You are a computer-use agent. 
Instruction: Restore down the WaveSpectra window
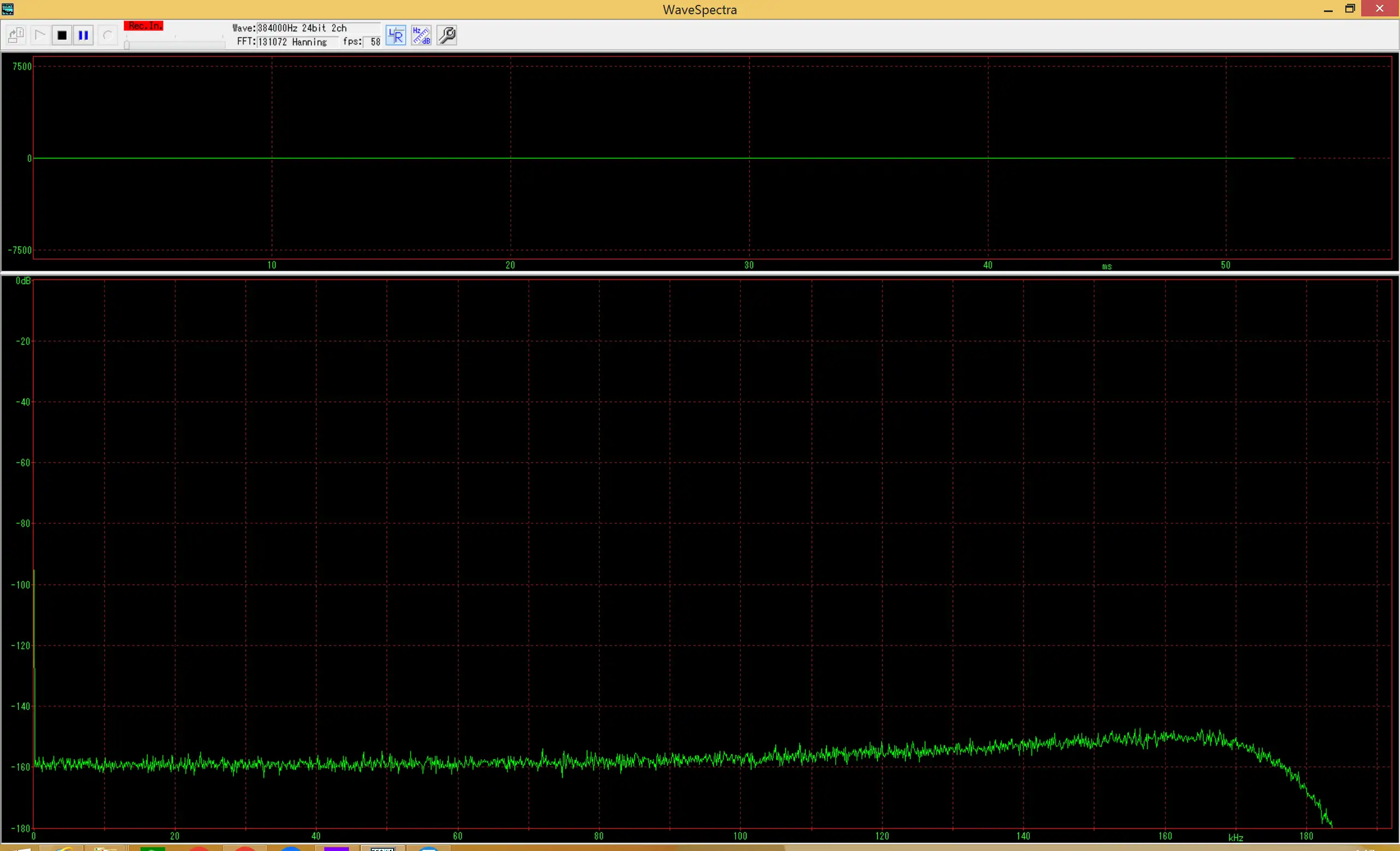1350,9
